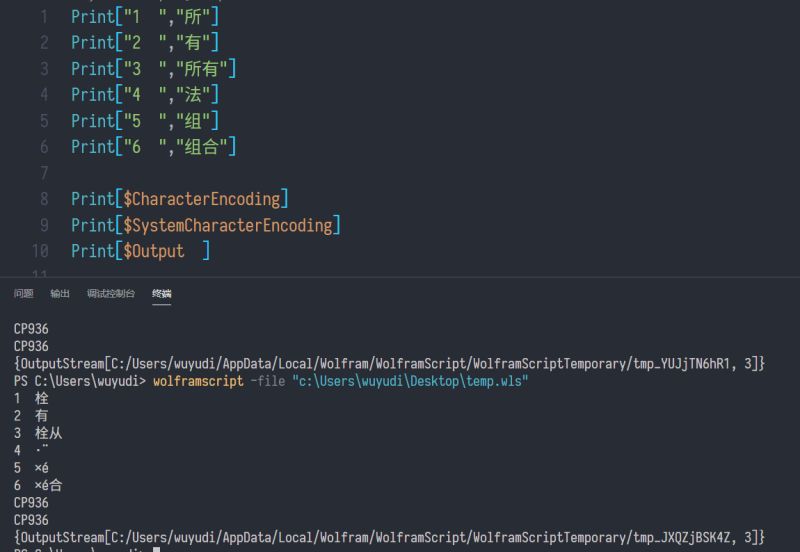Screen dimensions: 800x552
Task: Click code line Print["2 ","有"]
Action: click(x=145, y=42)
